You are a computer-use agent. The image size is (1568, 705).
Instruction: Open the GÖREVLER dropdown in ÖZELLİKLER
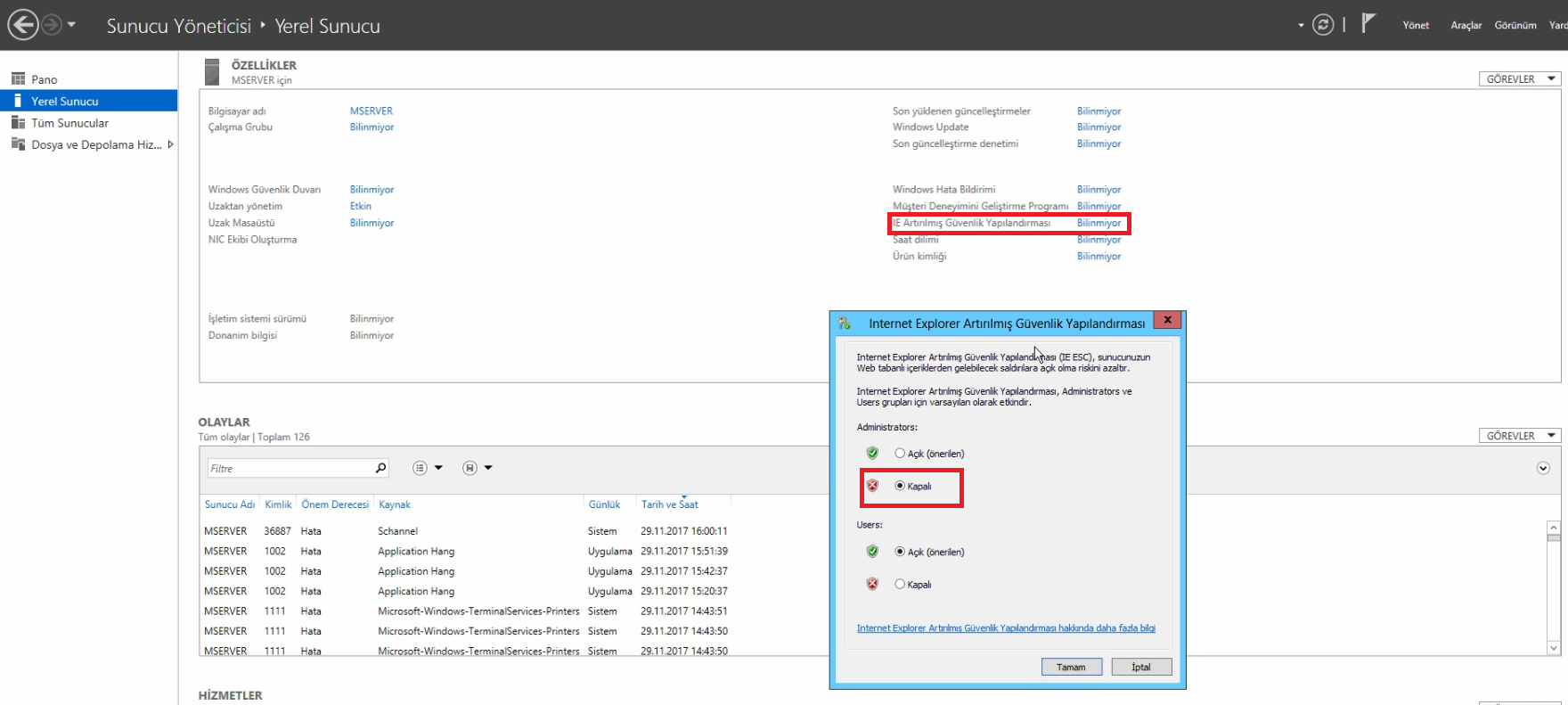1520,78
